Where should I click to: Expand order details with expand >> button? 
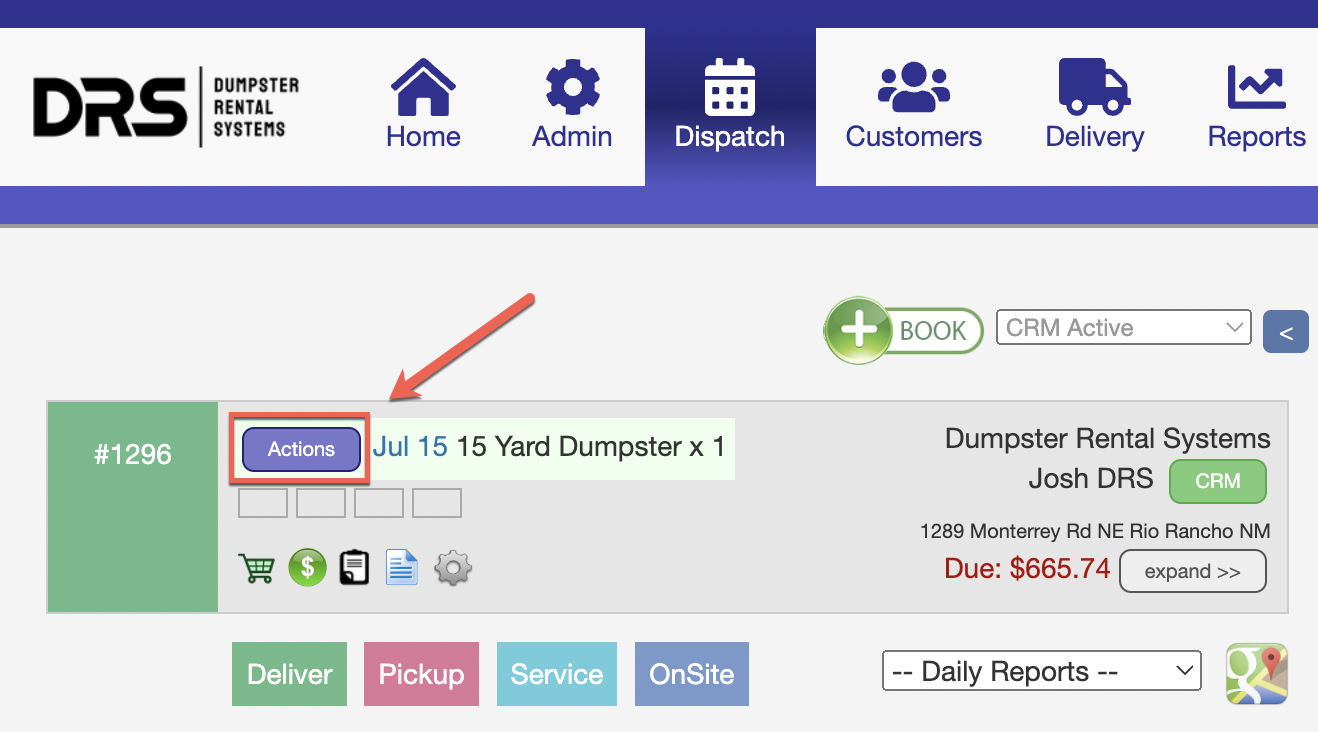1192,572
